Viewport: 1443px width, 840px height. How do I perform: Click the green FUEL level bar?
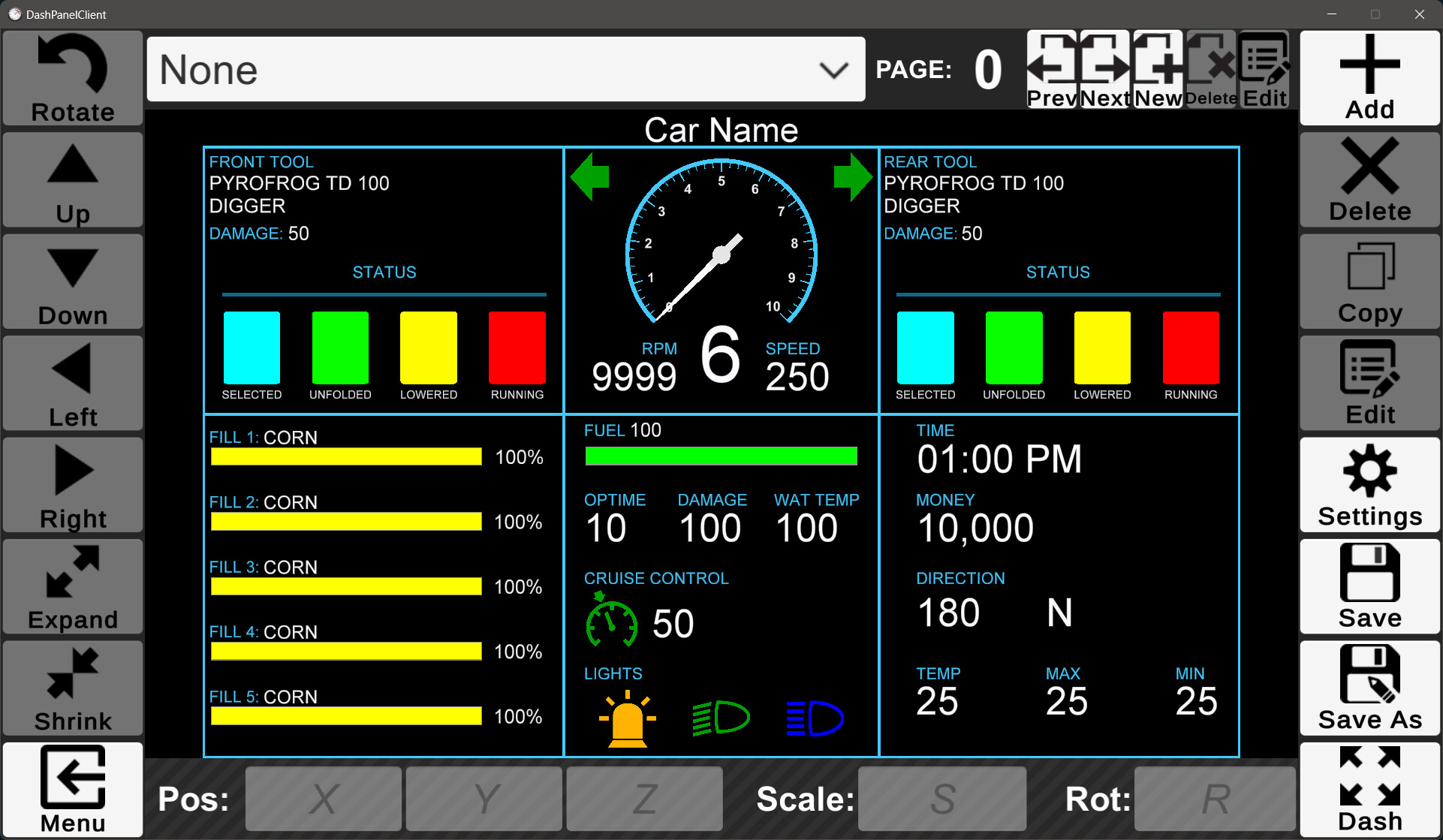click(720, 456)
